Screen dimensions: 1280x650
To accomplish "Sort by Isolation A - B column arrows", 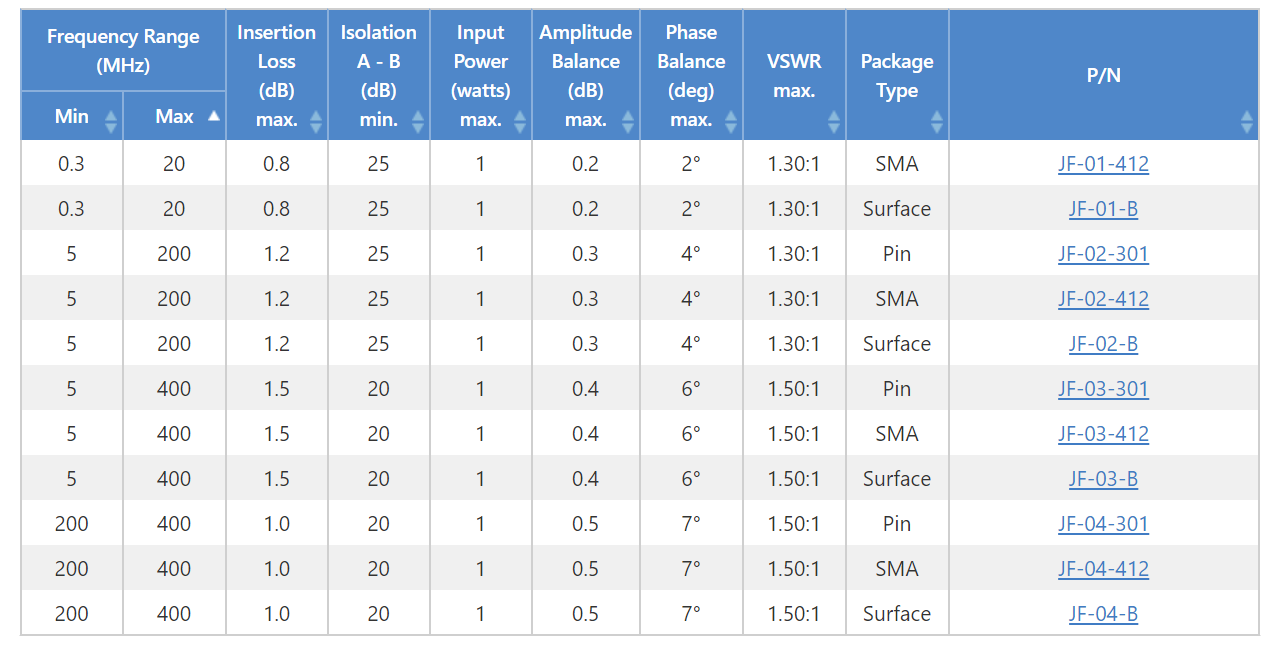I will pyautogui.click(x=418, y=122).
